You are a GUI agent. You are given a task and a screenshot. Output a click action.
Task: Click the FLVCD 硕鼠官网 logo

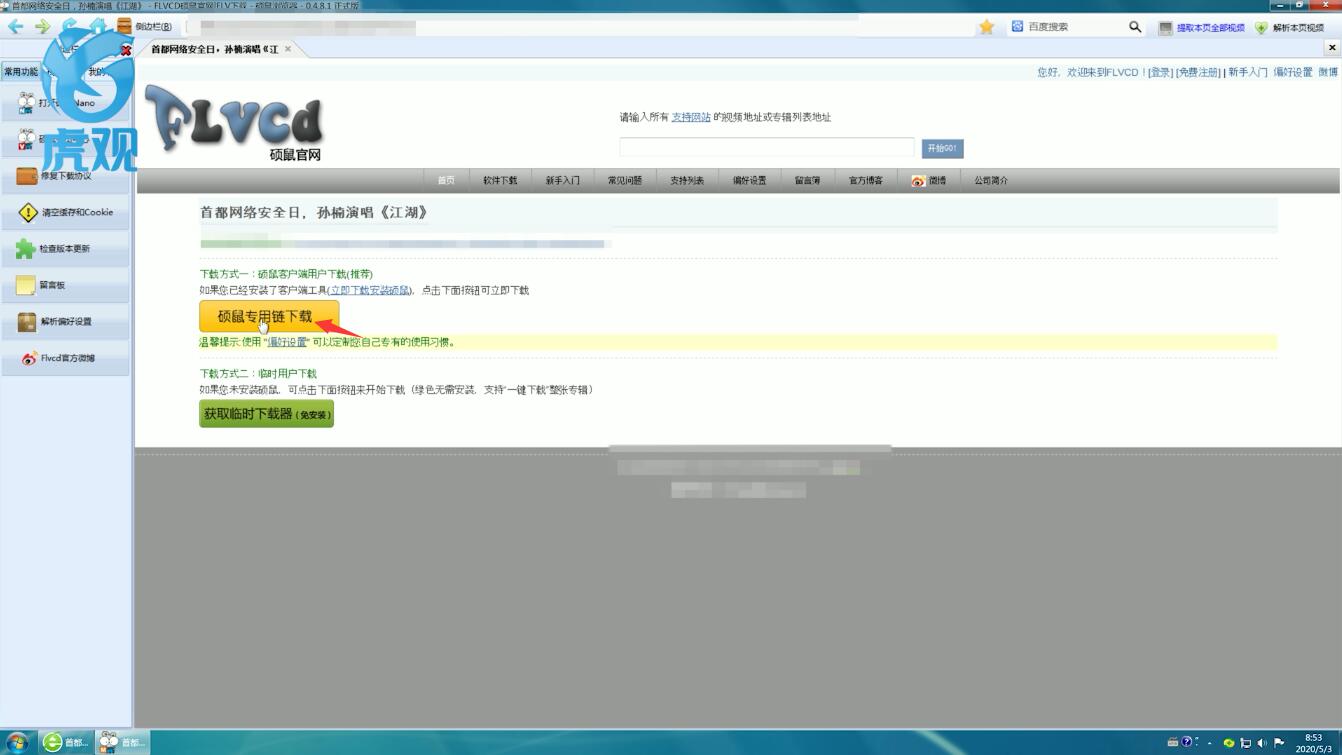(236, 125)
